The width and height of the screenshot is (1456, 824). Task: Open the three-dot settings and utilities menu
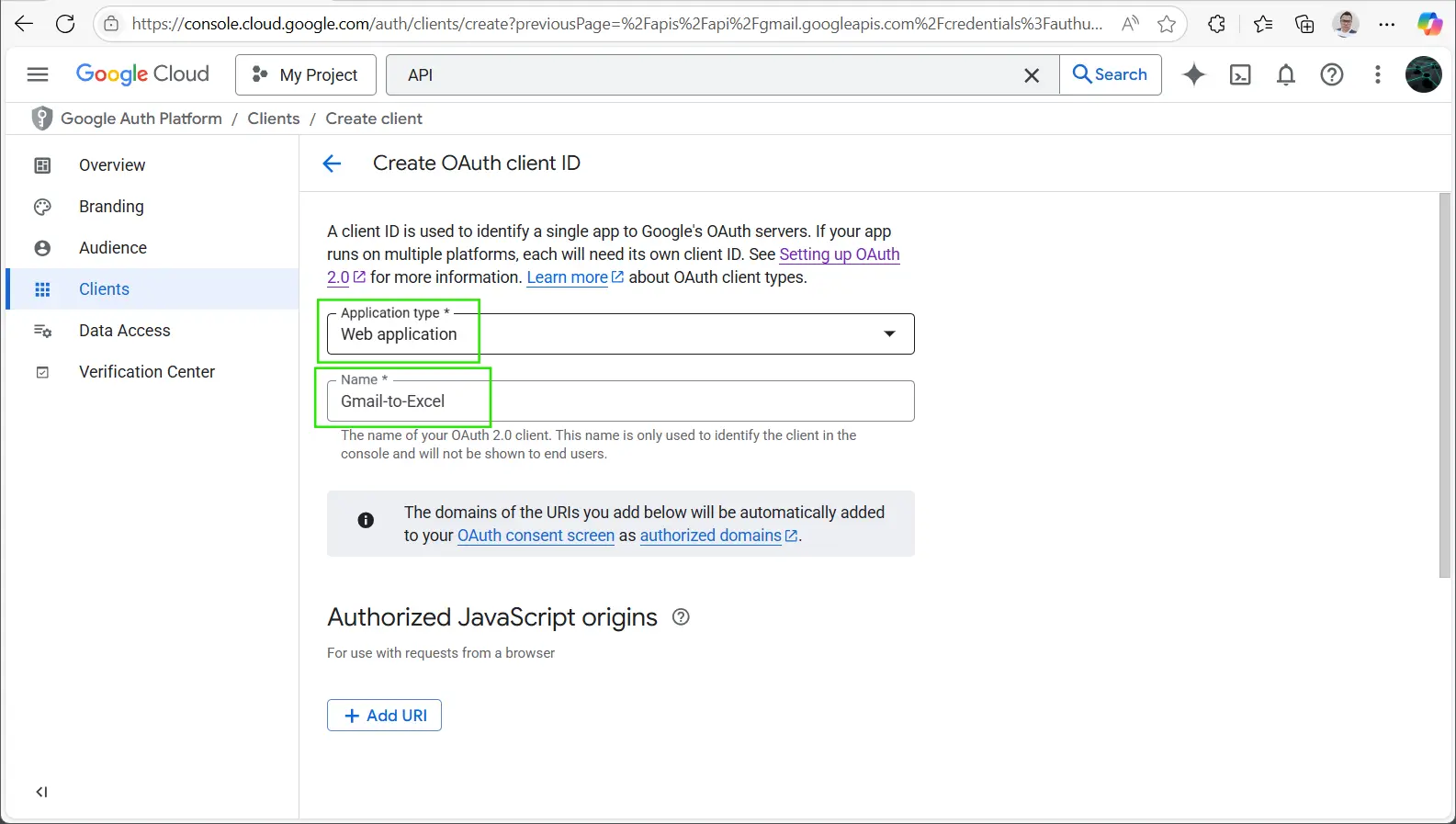1377,75
